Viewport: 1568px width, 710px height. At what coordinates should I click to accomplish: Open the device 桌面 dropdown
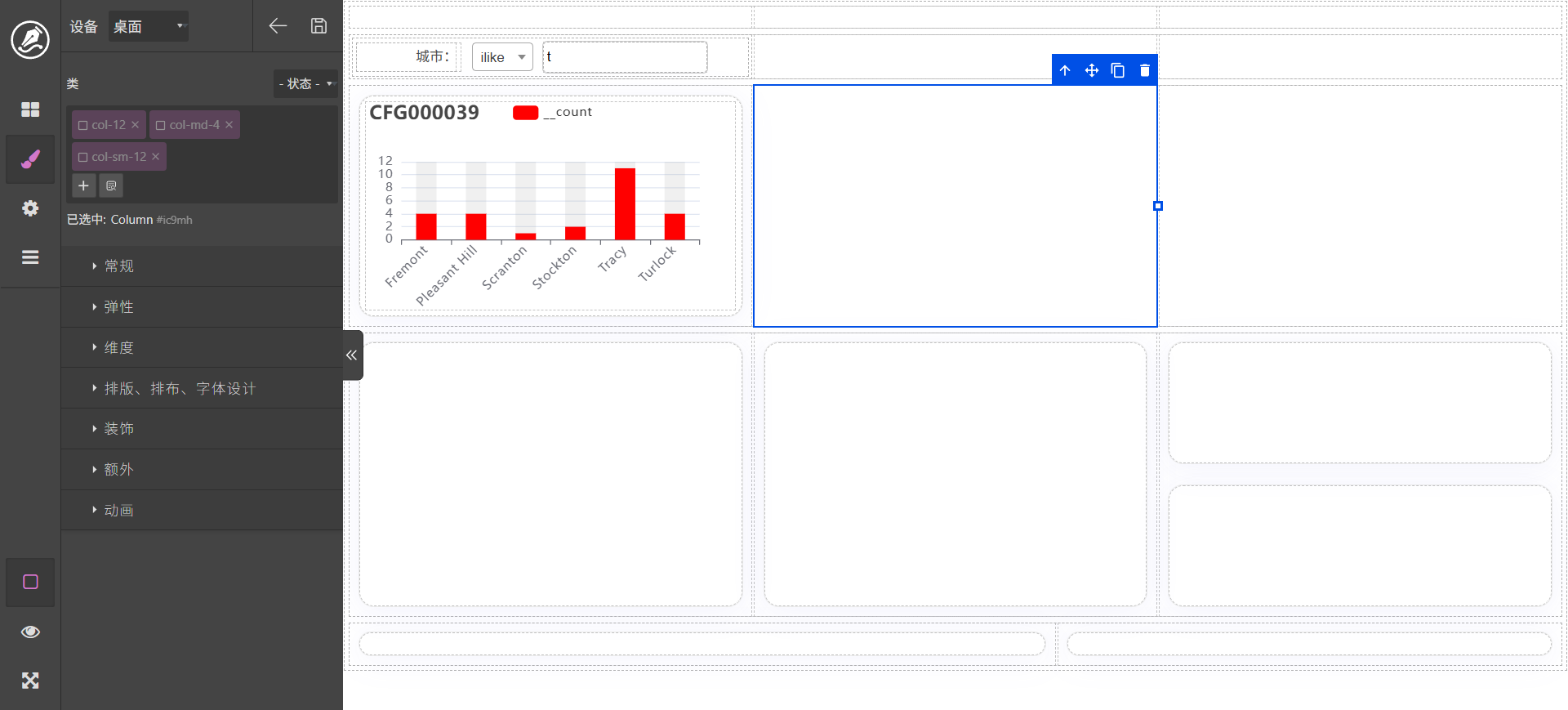click(149, 26)
